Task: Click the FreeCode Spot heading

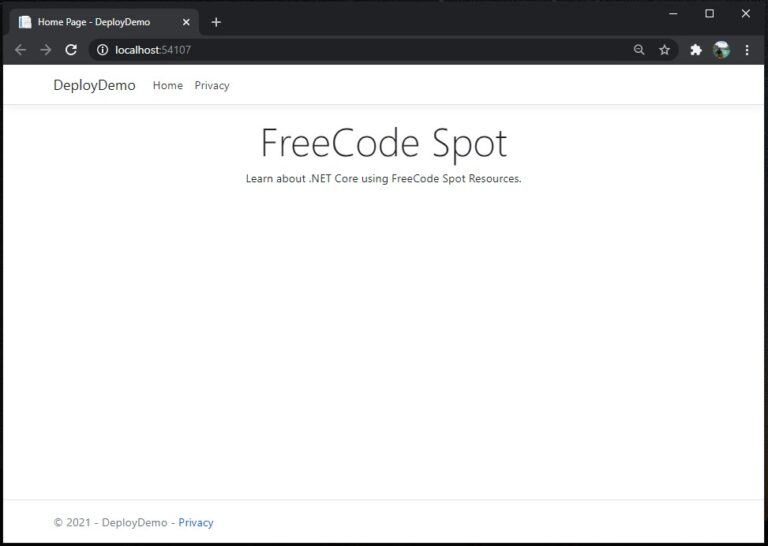Action: point(384,144)
